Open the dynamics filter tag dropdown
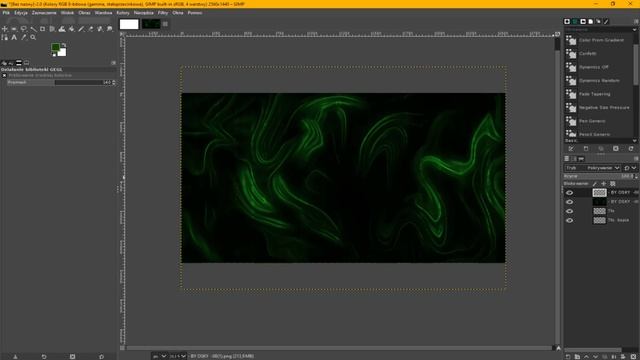Viewport: 640px width, 360px height. point(634,30)
